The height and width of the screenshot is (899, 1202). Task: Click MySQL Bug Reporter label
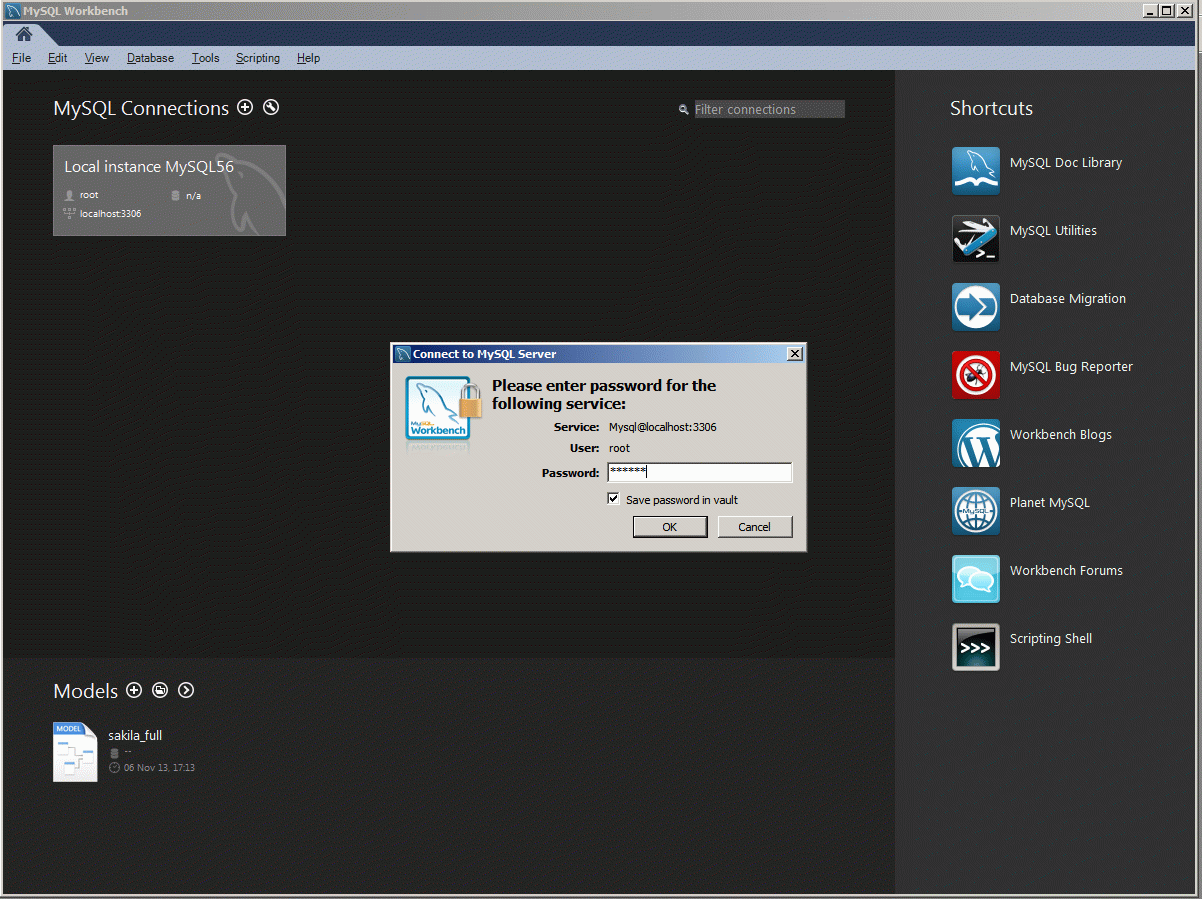[x=1071, y=366]
